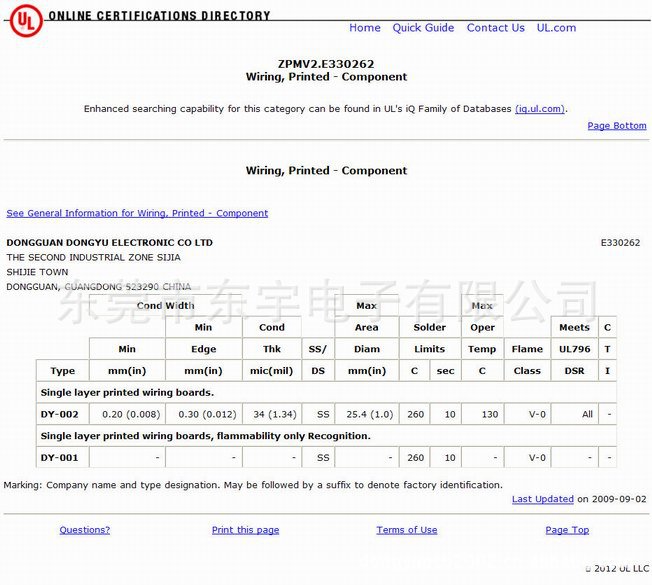The image size is (652, 585).
Task: Select the 10 sec cell in DY-001 row
Action: point(445,457)
